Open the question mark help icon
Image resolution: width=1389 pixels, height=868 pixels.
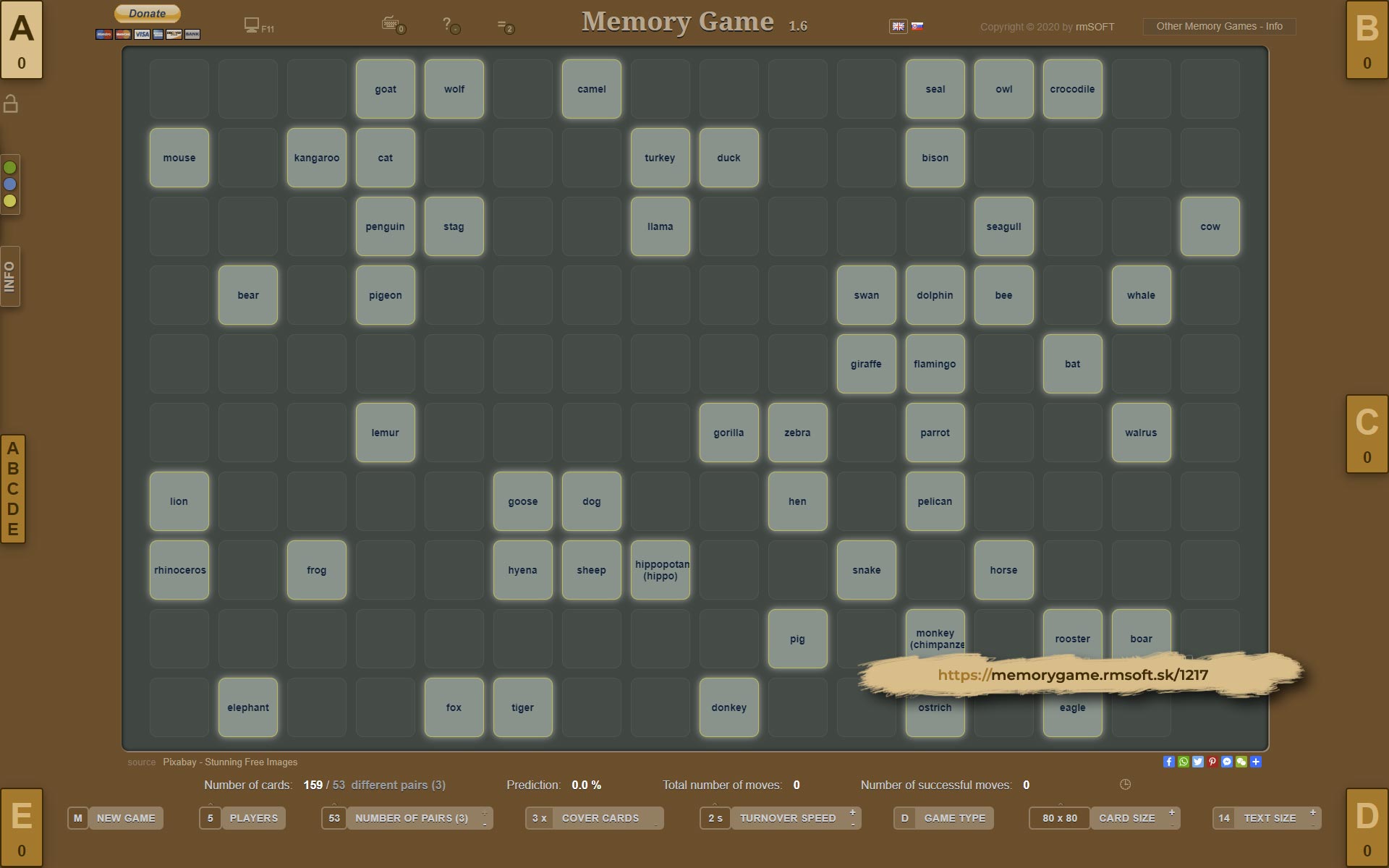[x=448, y=24]
